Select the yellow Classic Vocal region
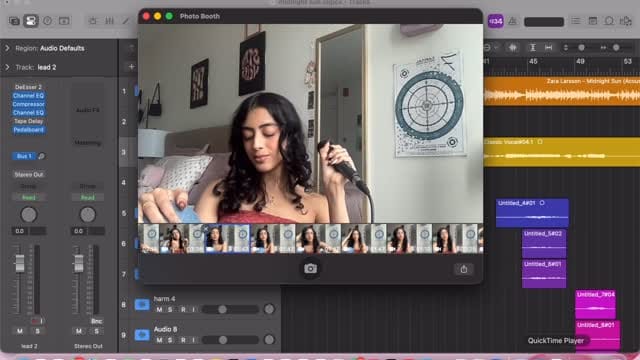640x360 pixels. point(562,152)
